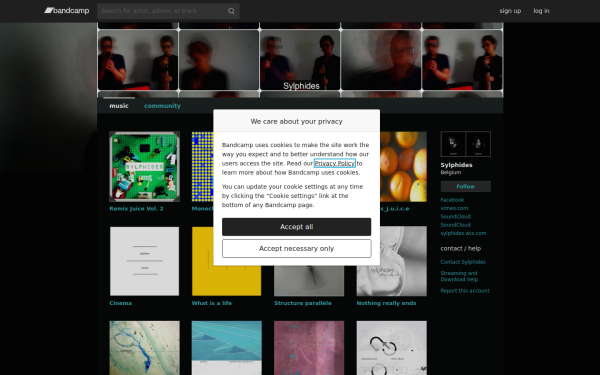
Task: Open the pink textured album cover
Action: click(x=309, y=348)
